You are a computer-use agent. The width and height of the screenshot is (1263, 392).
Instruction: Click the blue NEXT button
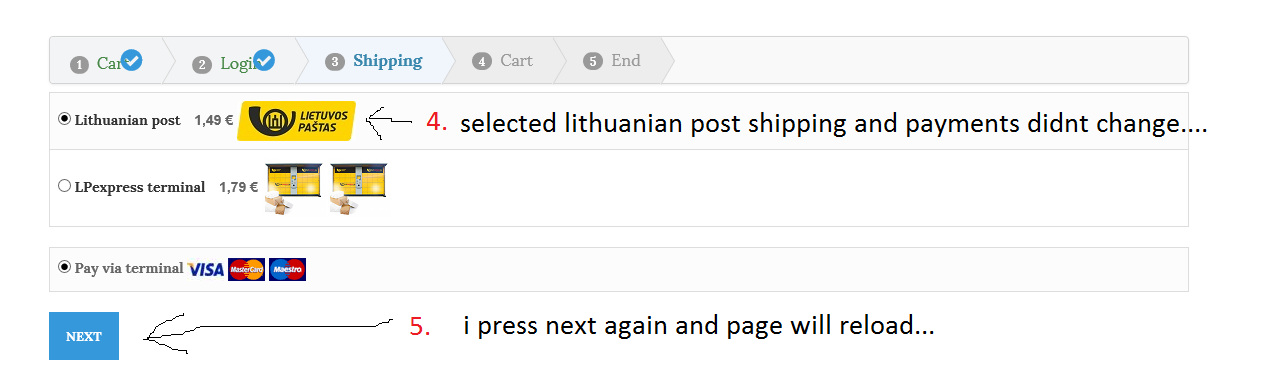click(x=84, y=336)
